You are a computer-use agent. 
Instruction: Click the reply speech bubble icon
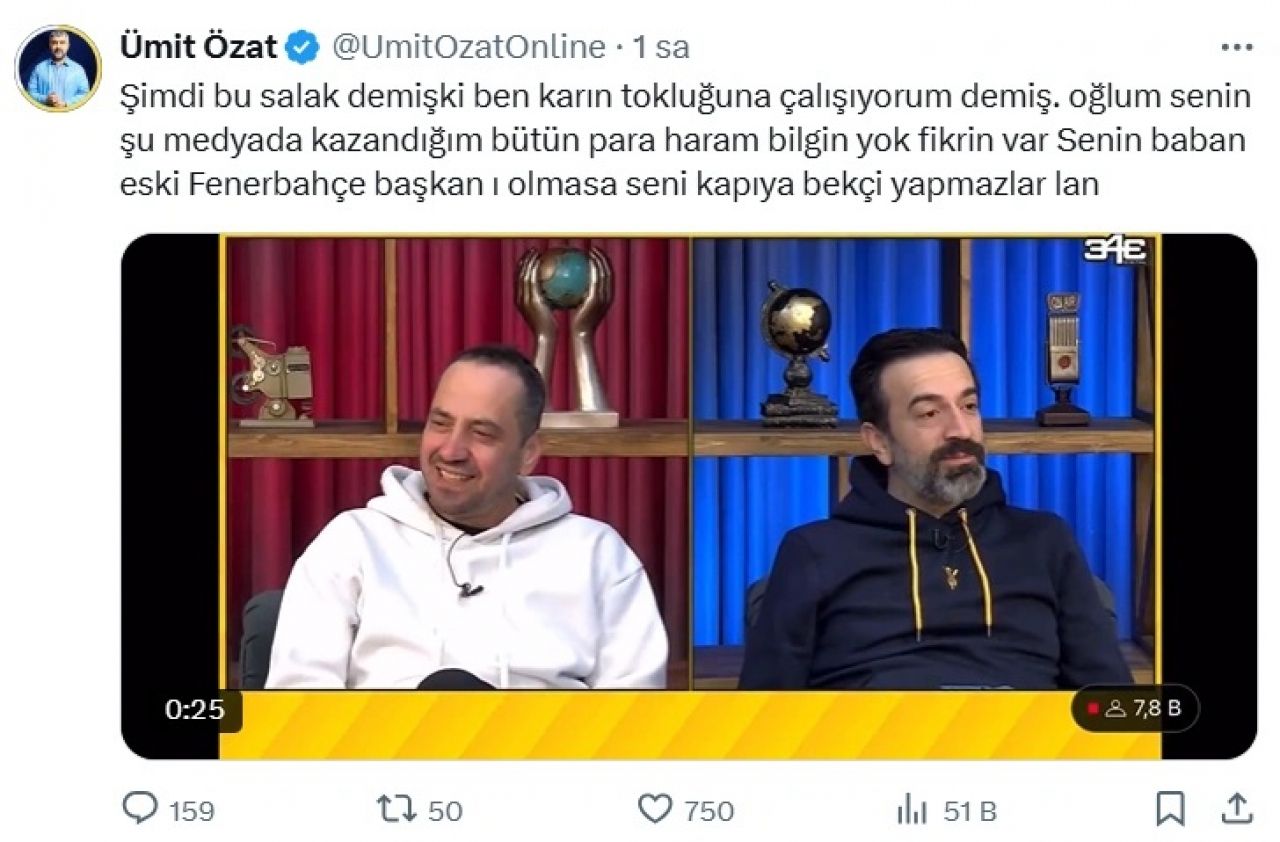tap(139, 808)
